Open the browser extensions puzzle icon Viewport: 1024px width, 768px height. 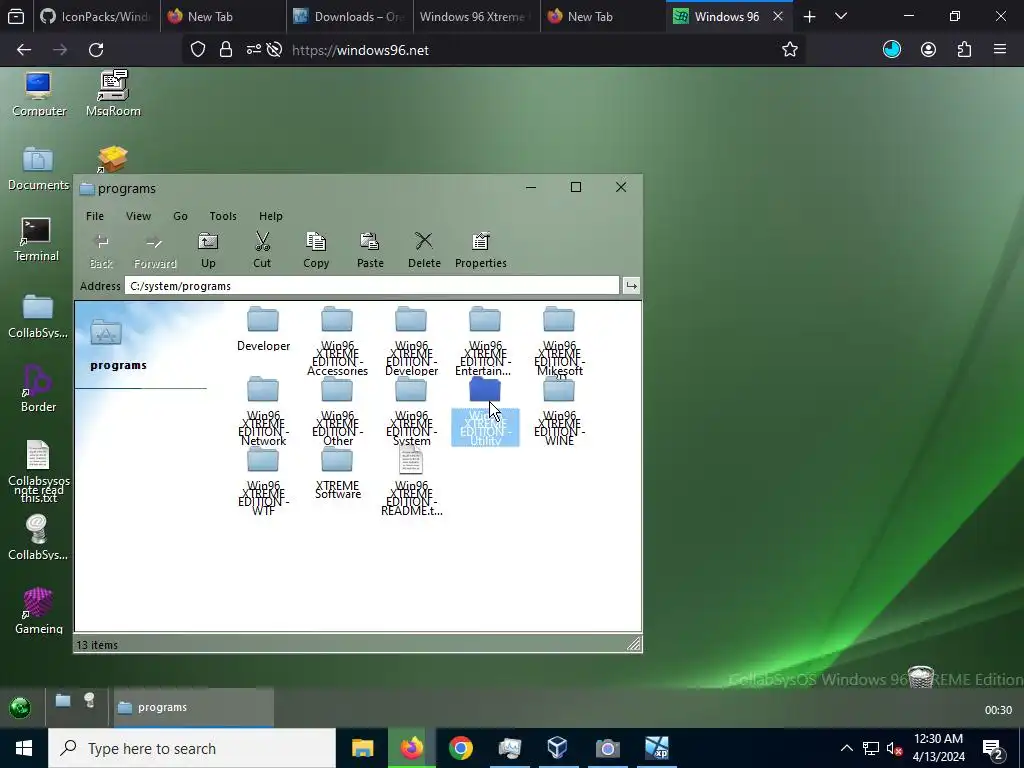964,50
